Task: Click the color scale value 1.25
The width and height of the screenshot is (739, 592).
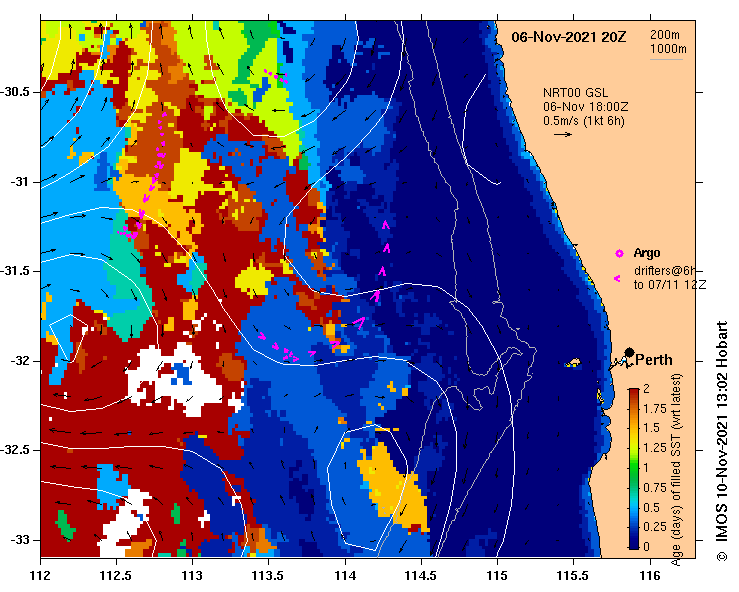Action: click(655, 448)
